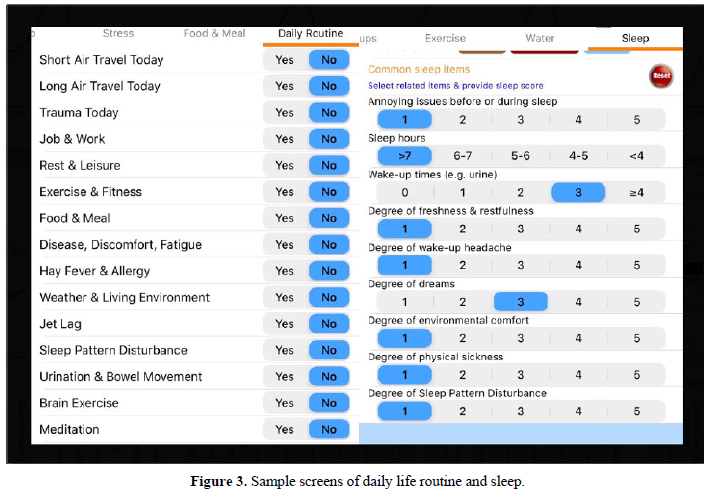Choose ≥4 for Wake-up times
713x493 pixels.
coord(636,192)
